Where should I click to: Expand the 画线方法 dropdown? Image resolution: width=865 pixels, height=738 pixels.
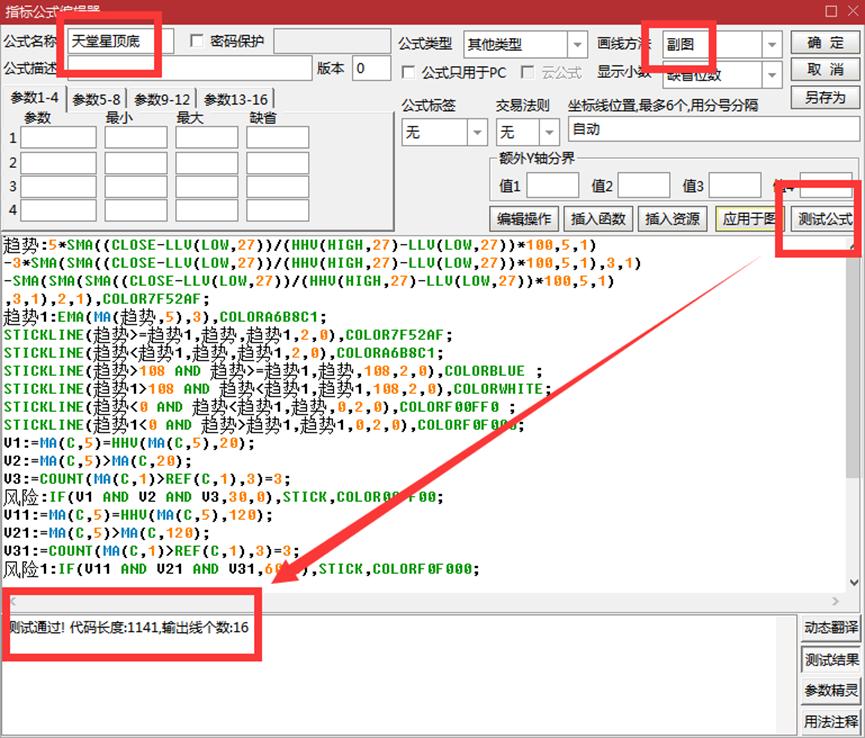click(x=771, y=45)
